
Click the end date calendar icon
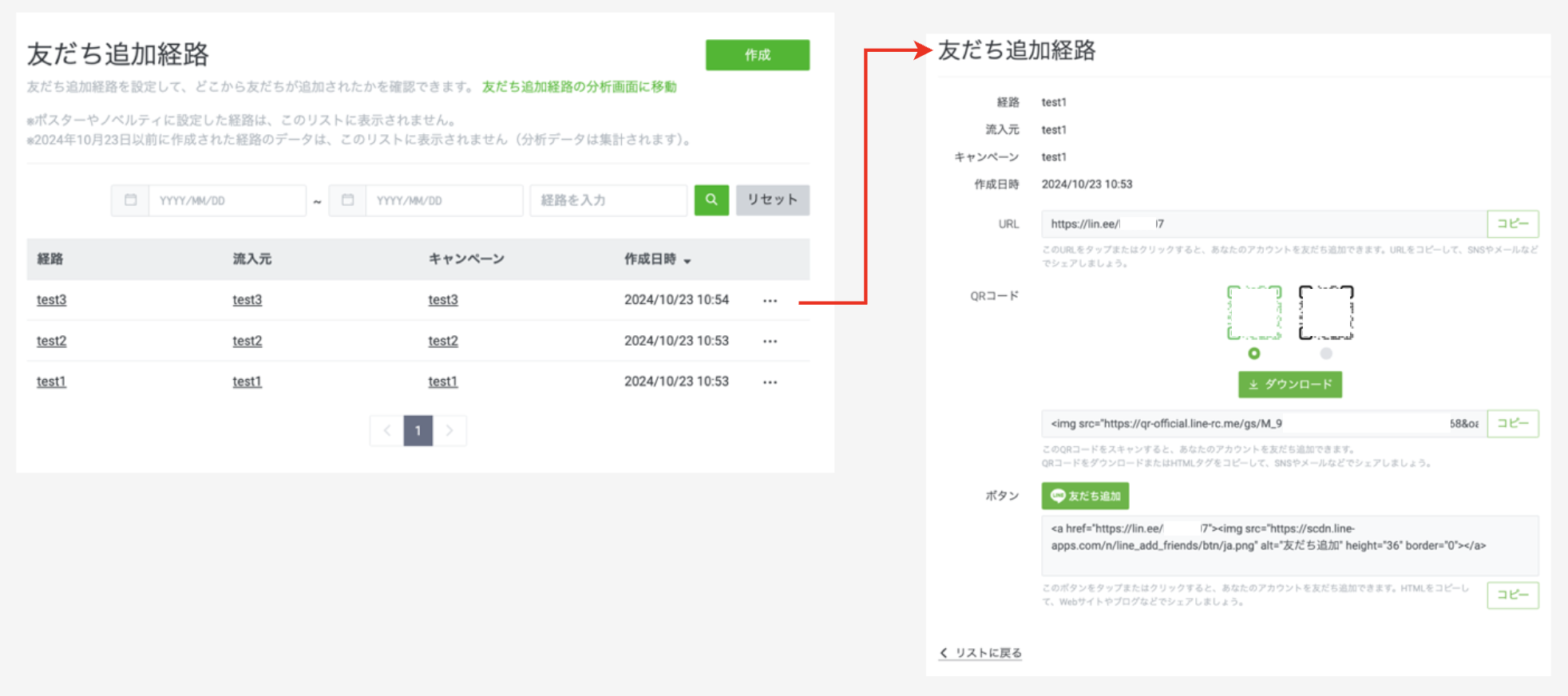(x=347, y=200)
